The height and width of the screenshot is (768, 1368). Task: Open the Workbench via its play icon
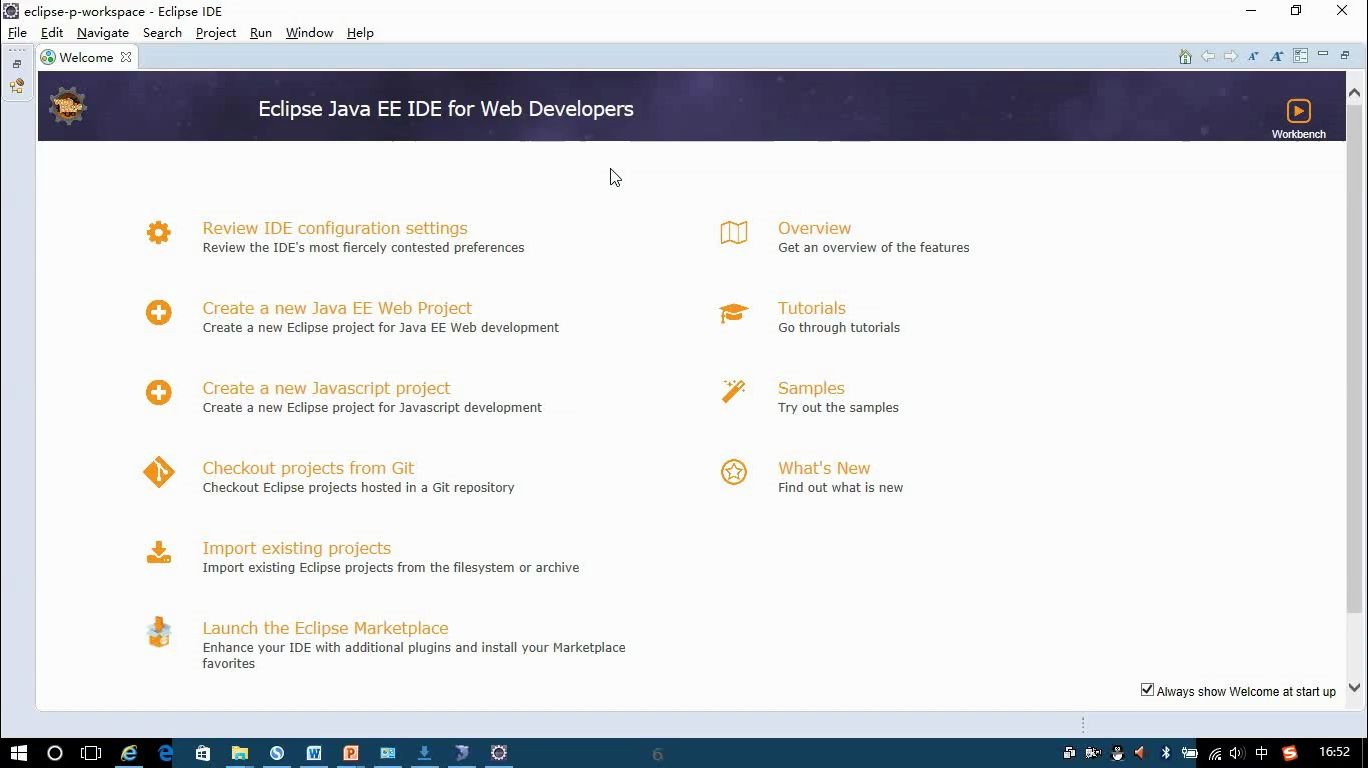[1298, 111]
